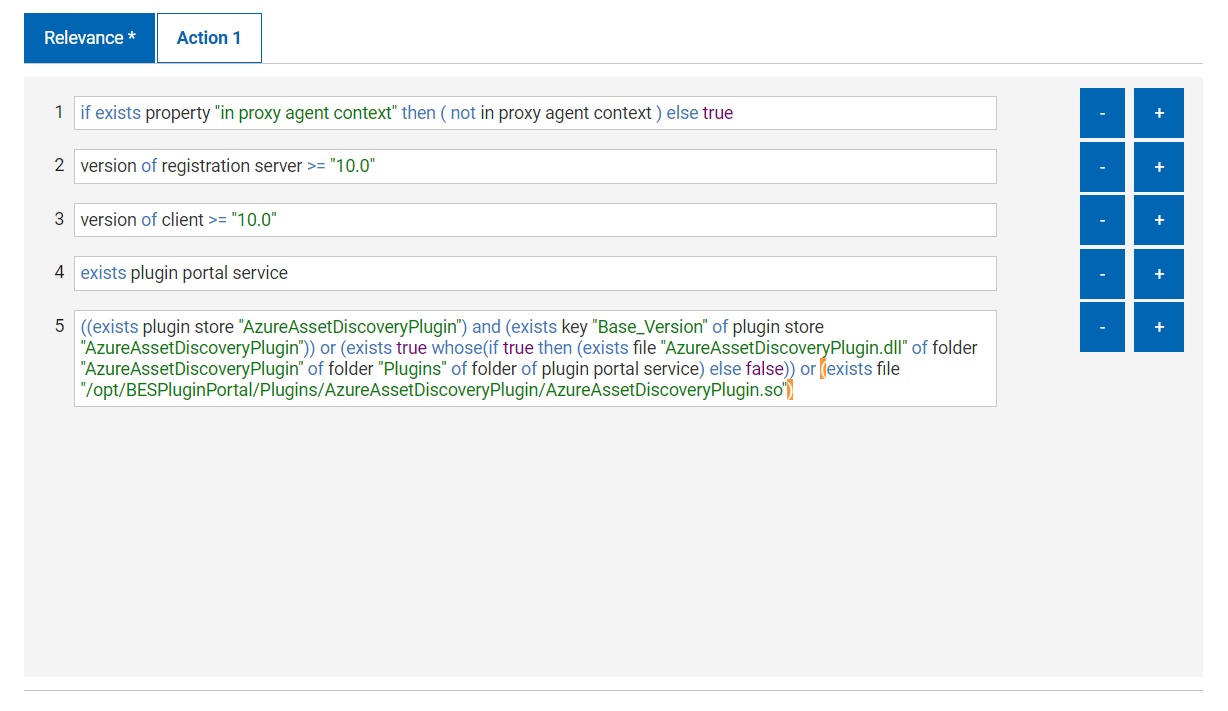Click plus button beside registration server clause
Screen dimensions: 1228x711
pyautogui.click(x=1158, y=167)
